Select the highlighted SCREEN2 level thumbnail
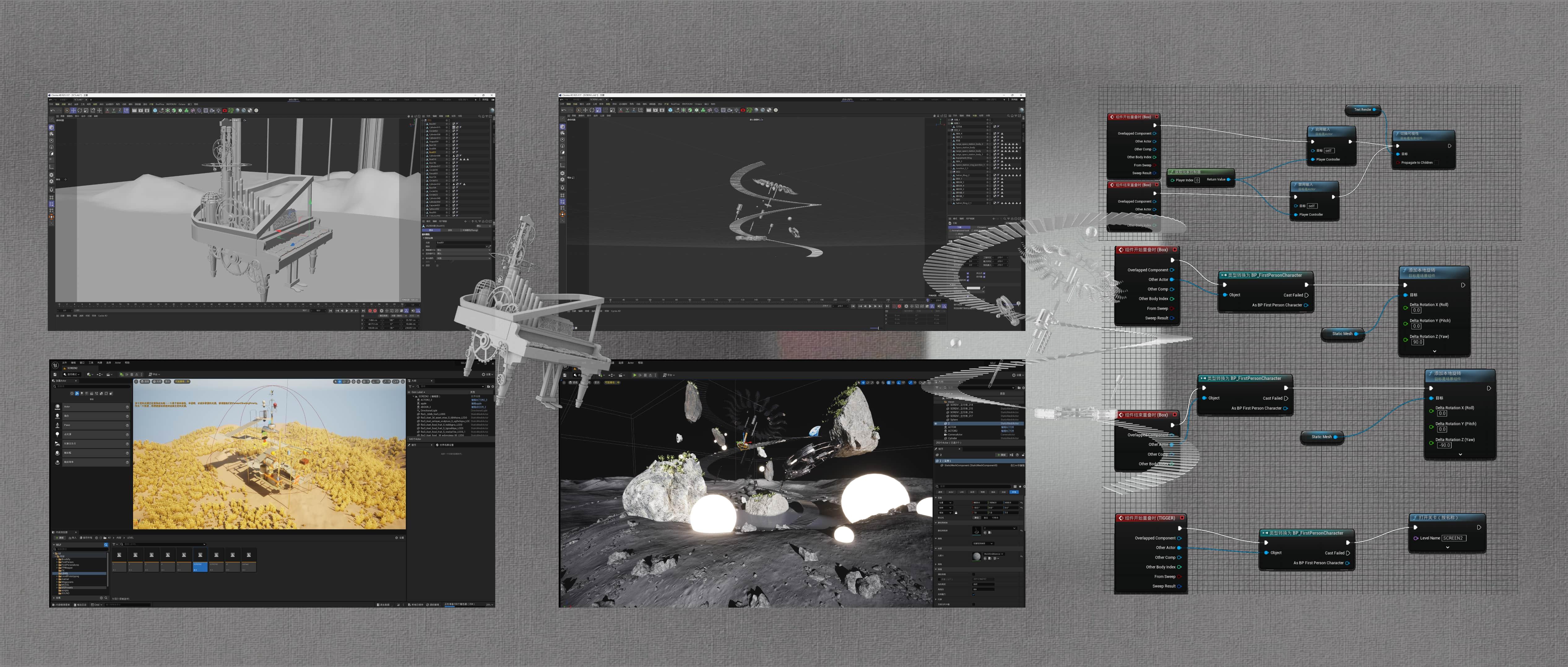The image size is (1568, 667). coord(200,560)
